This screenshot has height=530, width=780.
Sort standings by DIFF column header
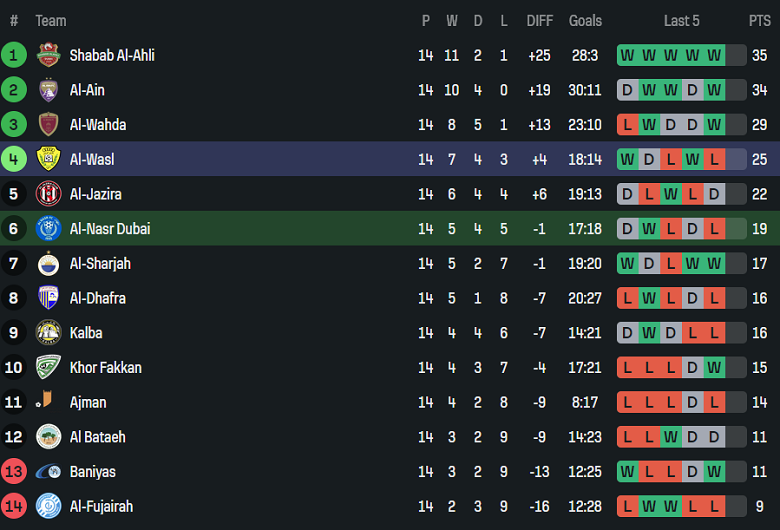coord(540,21)
